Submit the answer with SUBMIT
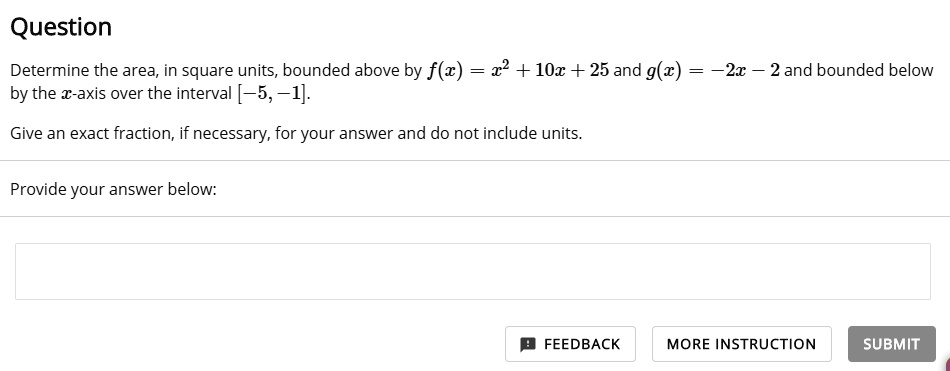 [x=891, y=344]
